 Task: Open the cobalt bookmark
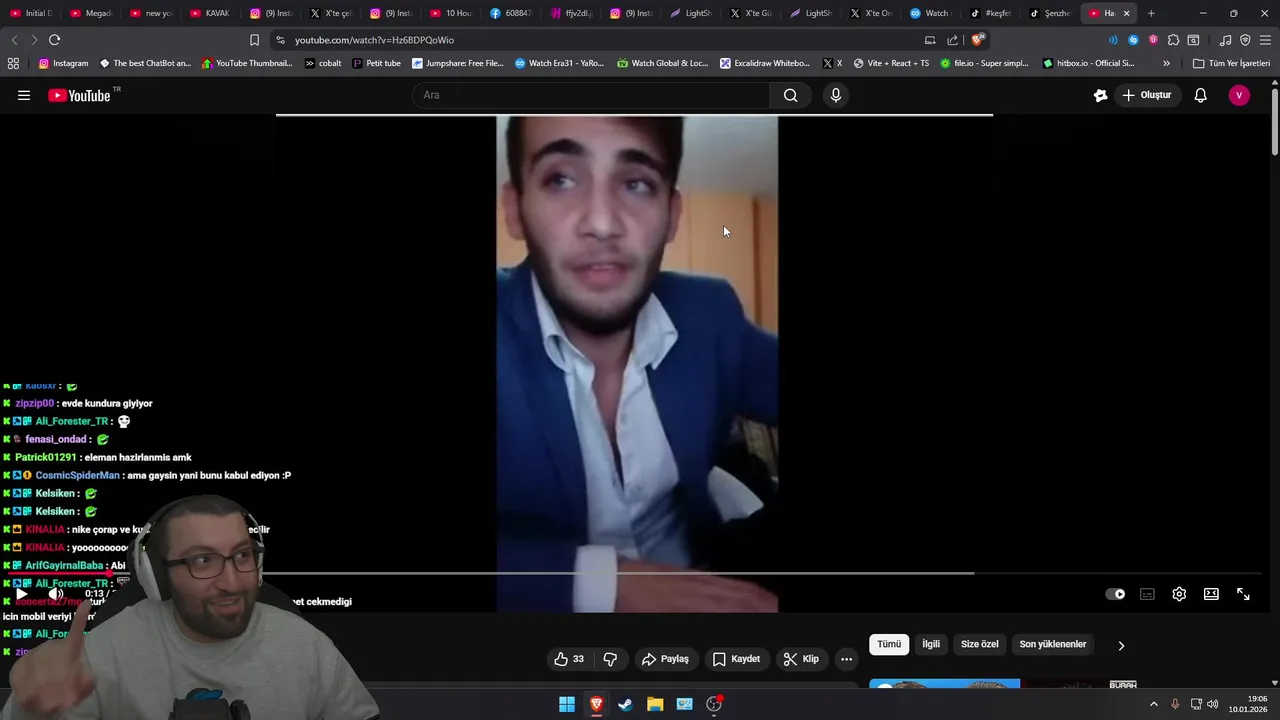(x=323, y=63)
